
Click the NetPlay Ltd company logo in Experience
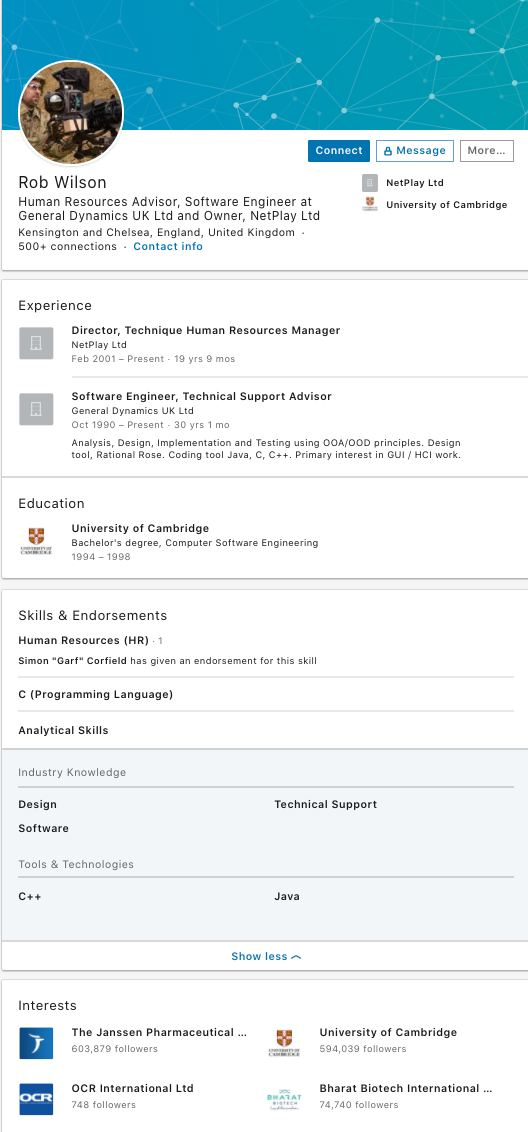click(x=36, y=344)
